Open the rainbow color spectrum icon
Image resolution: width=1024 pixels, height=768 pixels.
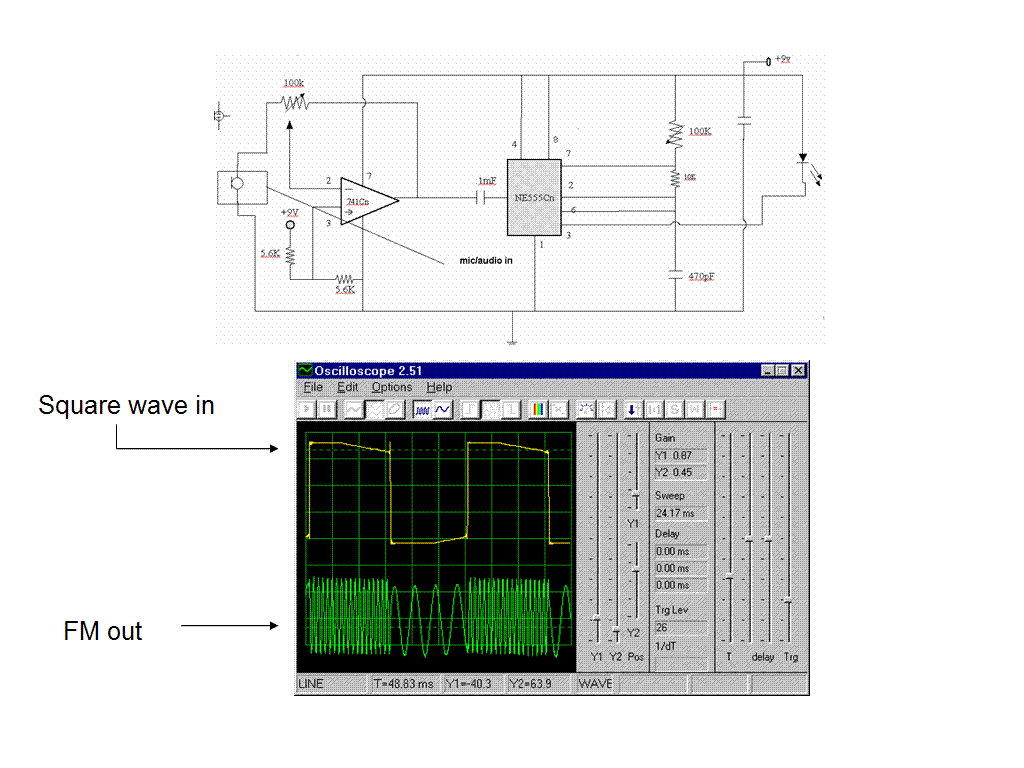click(538, 409)
